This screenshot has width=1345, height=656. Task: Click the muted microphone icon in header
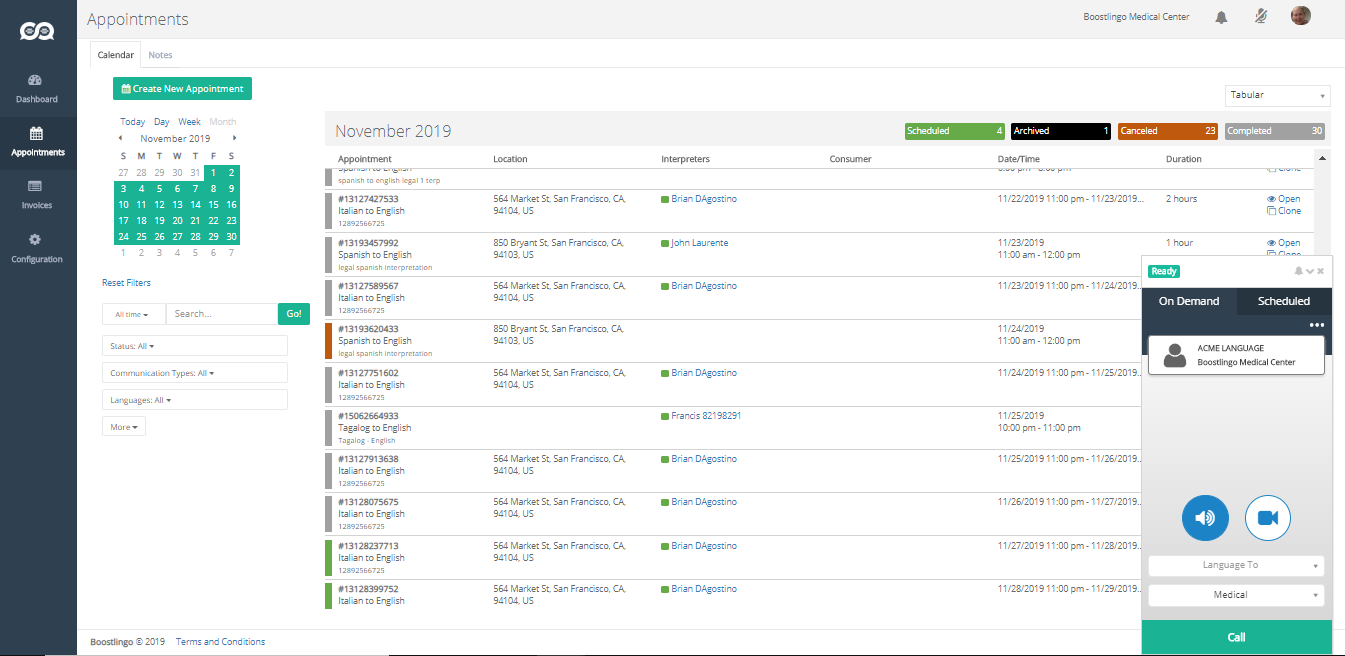(1261, 16)
